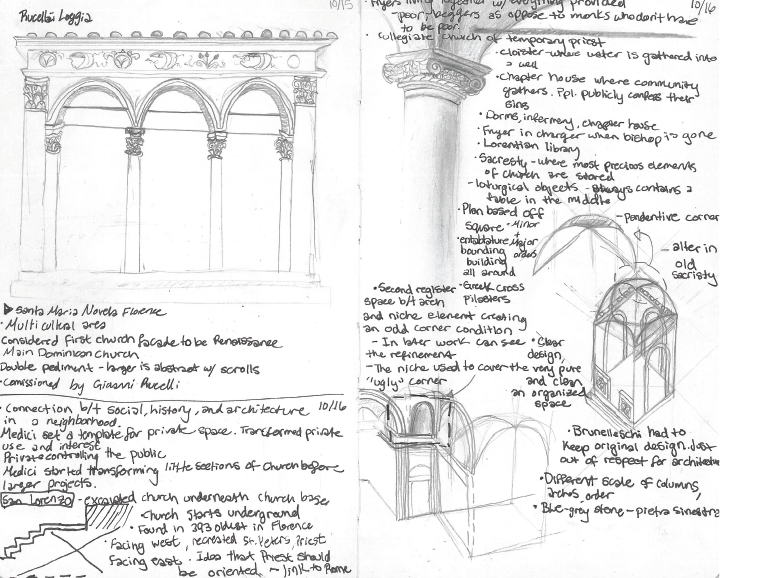Click 'Private controlling the public' line
Viewport: 761px width, 578px height.
click(83, 455)
